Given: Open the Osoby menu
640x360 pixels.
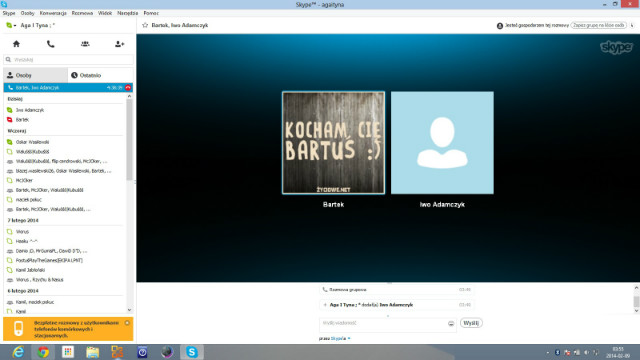Looking at the screenshot, I should [27, 13].
